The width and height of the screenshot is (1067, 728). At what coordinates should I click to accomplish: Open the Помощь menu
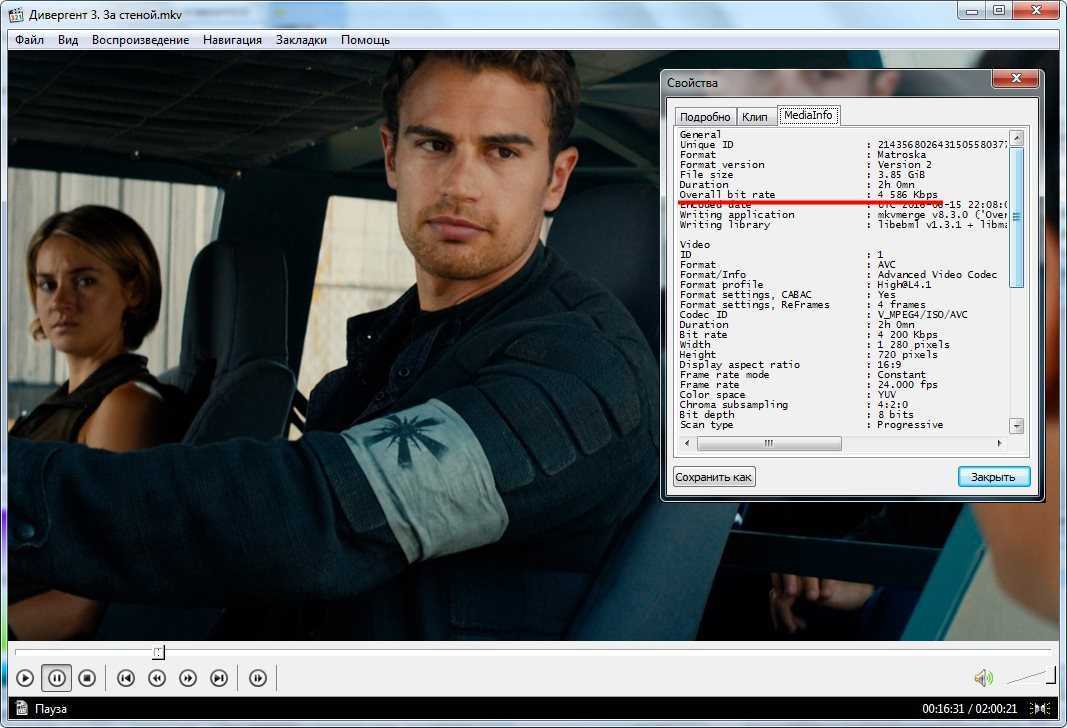point(365,40)
